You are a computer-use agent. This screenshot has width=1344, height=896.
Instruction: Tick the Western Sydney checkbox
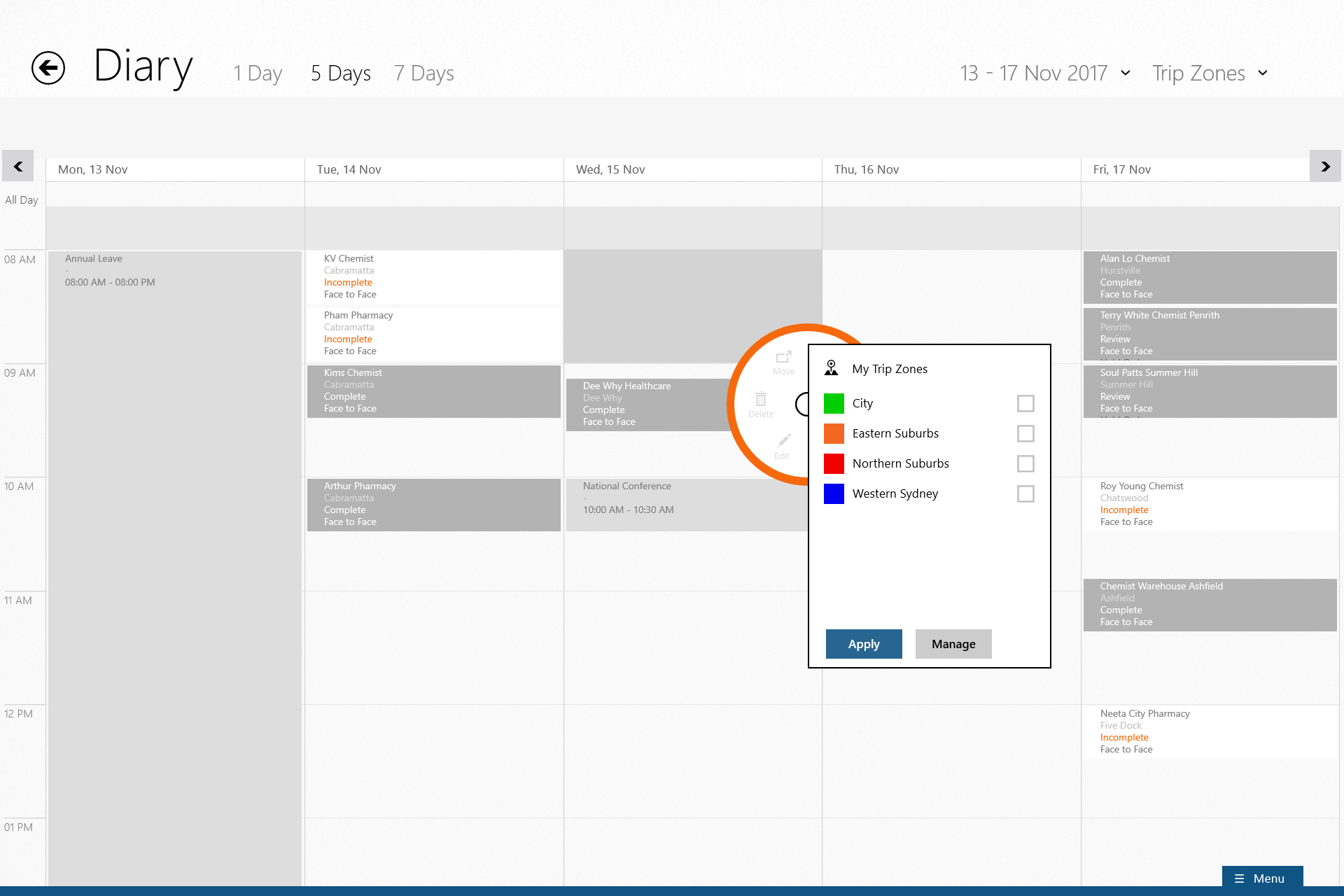click(x=1025, y=493)
